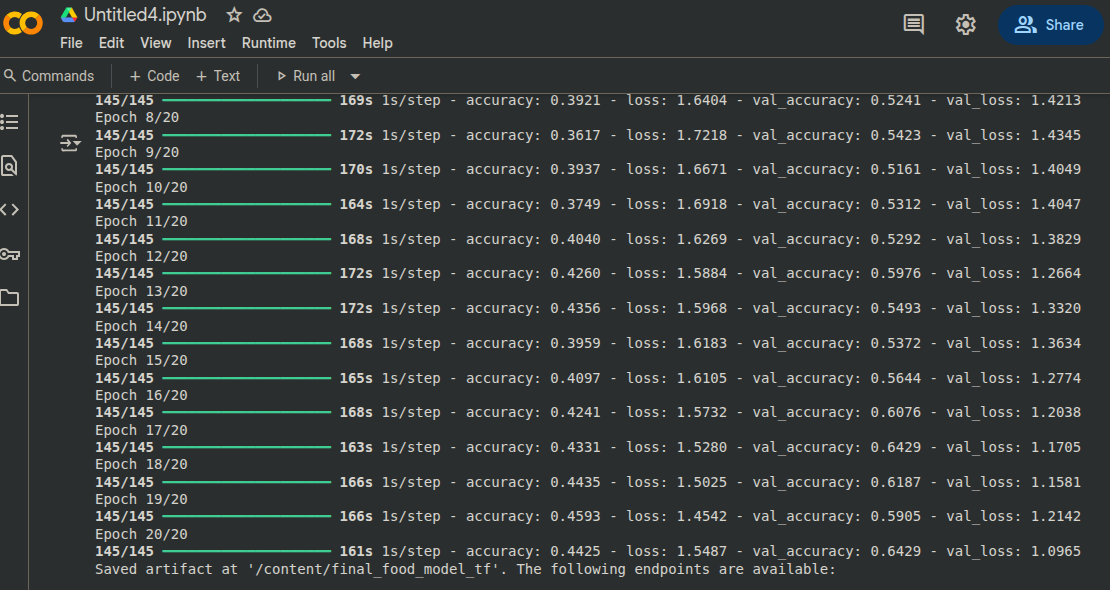Click the accuracy value 0.4040
This screenshot has width=1110, height=590.
pos(576,239)
